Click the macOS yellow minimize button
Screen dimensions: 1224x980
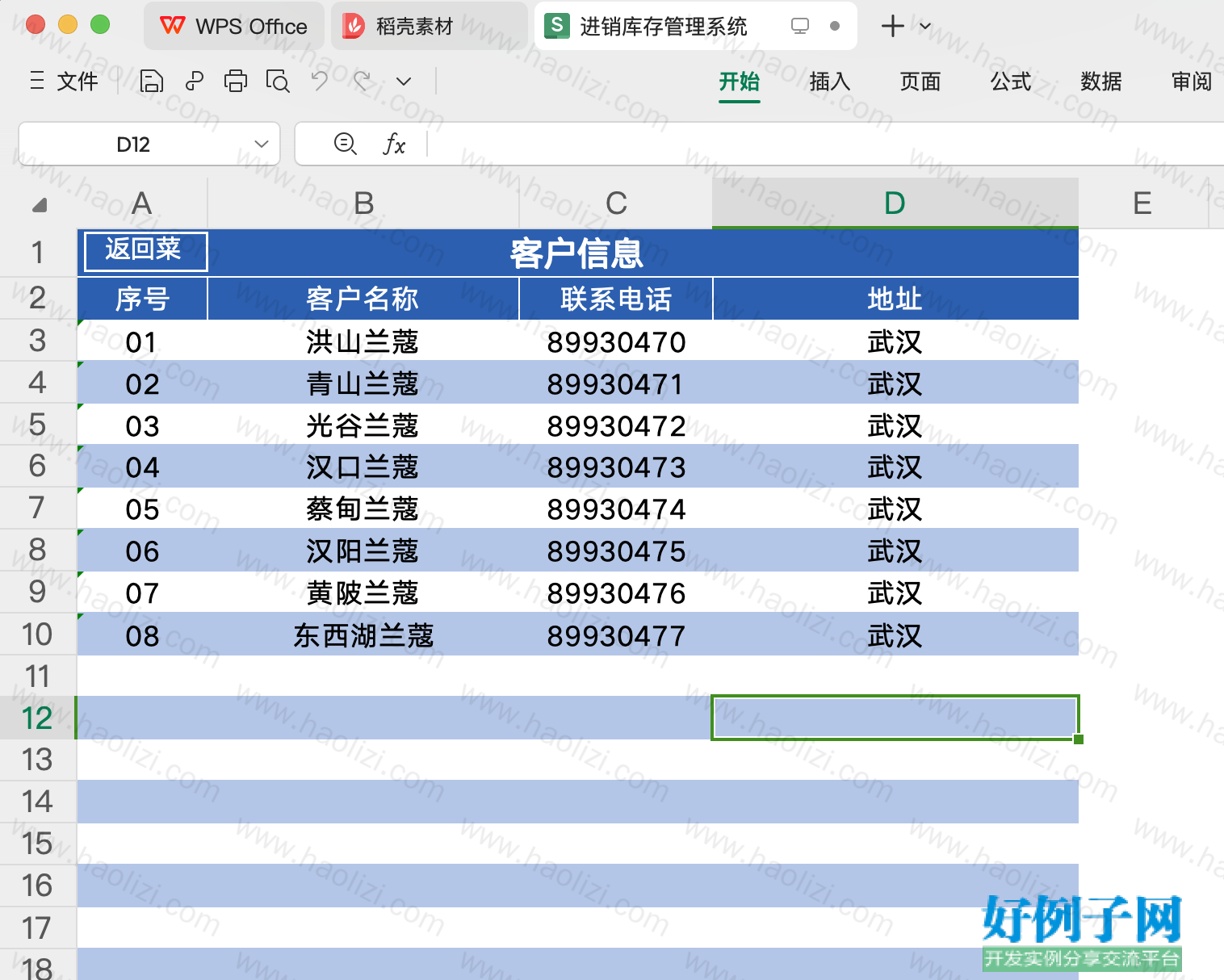[68, 24]
